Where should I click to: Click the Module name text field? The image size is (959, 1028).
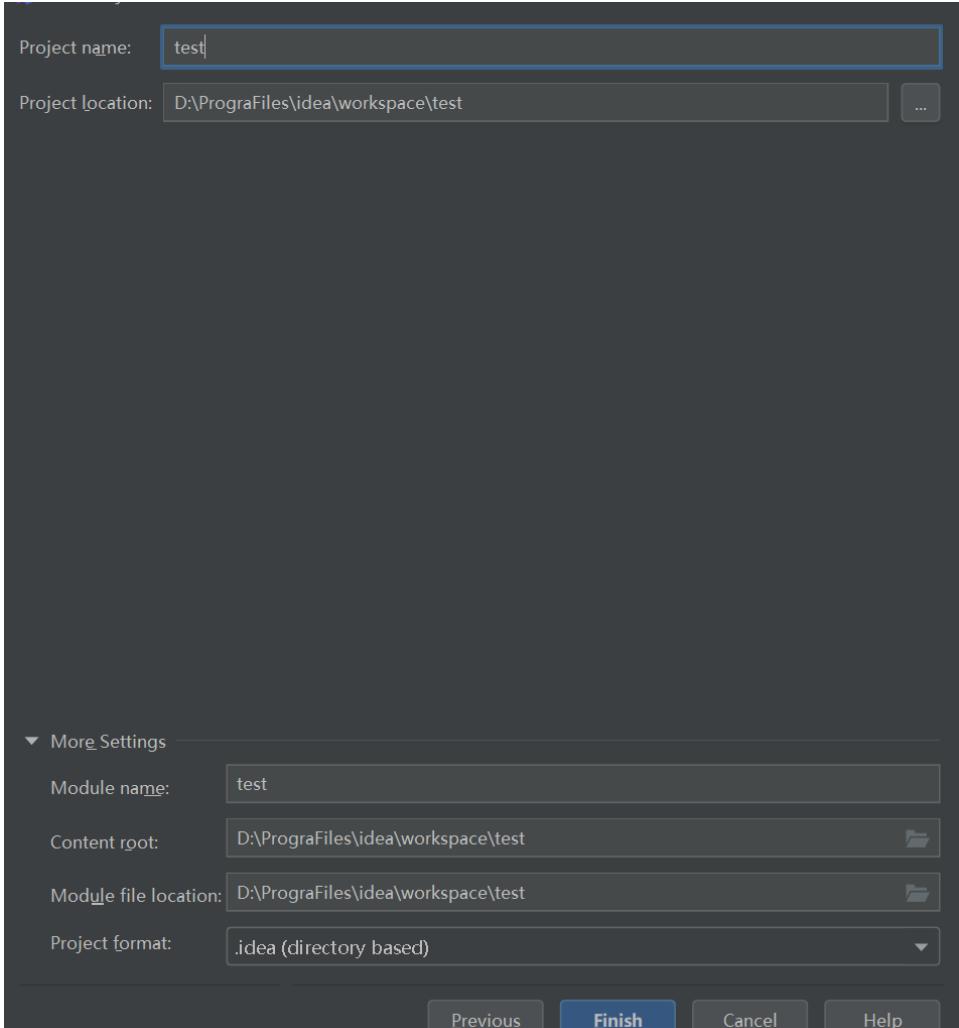(x=582, y=785)
